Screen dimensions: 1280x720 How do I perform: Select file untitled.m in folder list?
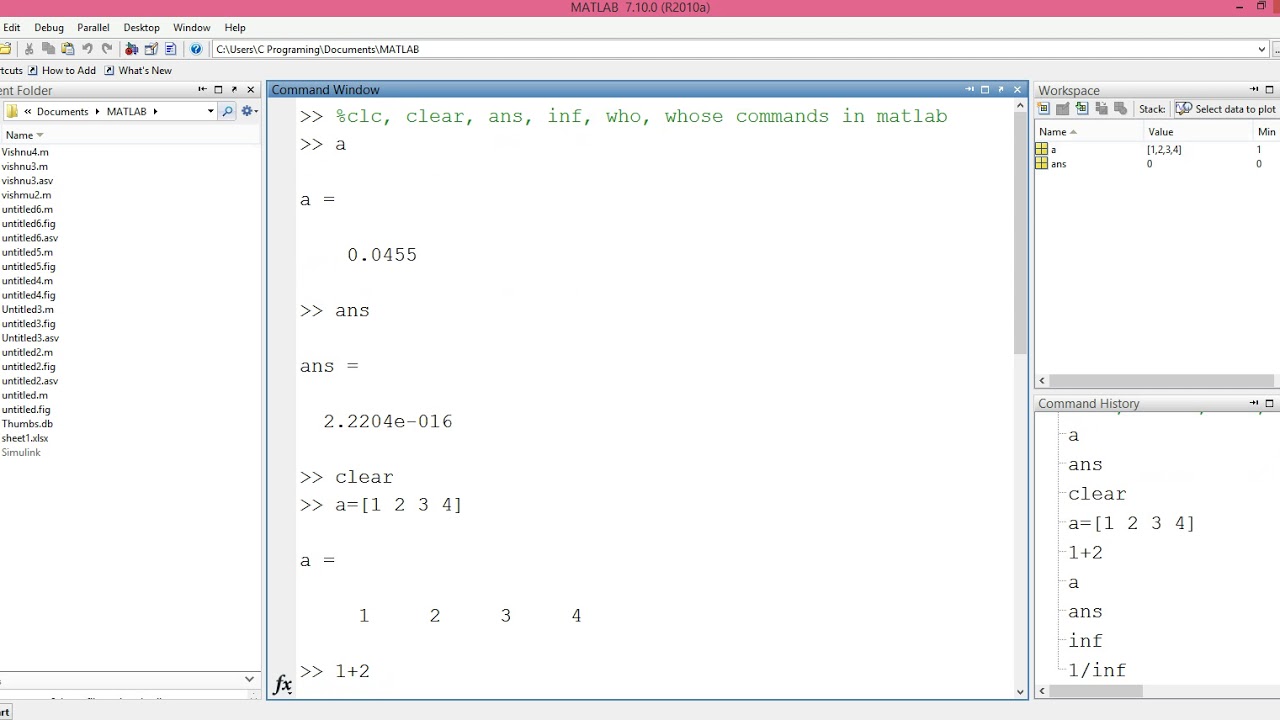click(x=25, y=395)
